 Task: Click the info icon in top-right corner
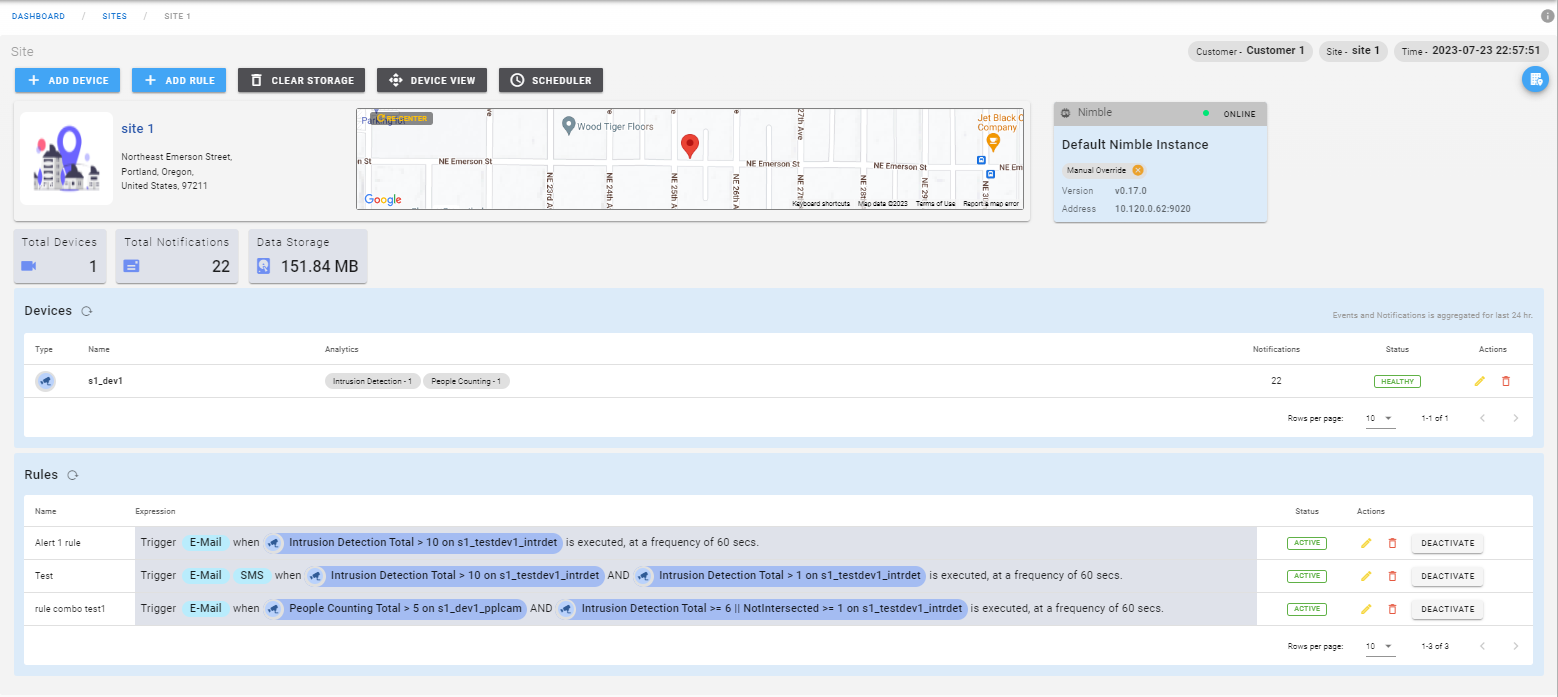coord(1547,16)
